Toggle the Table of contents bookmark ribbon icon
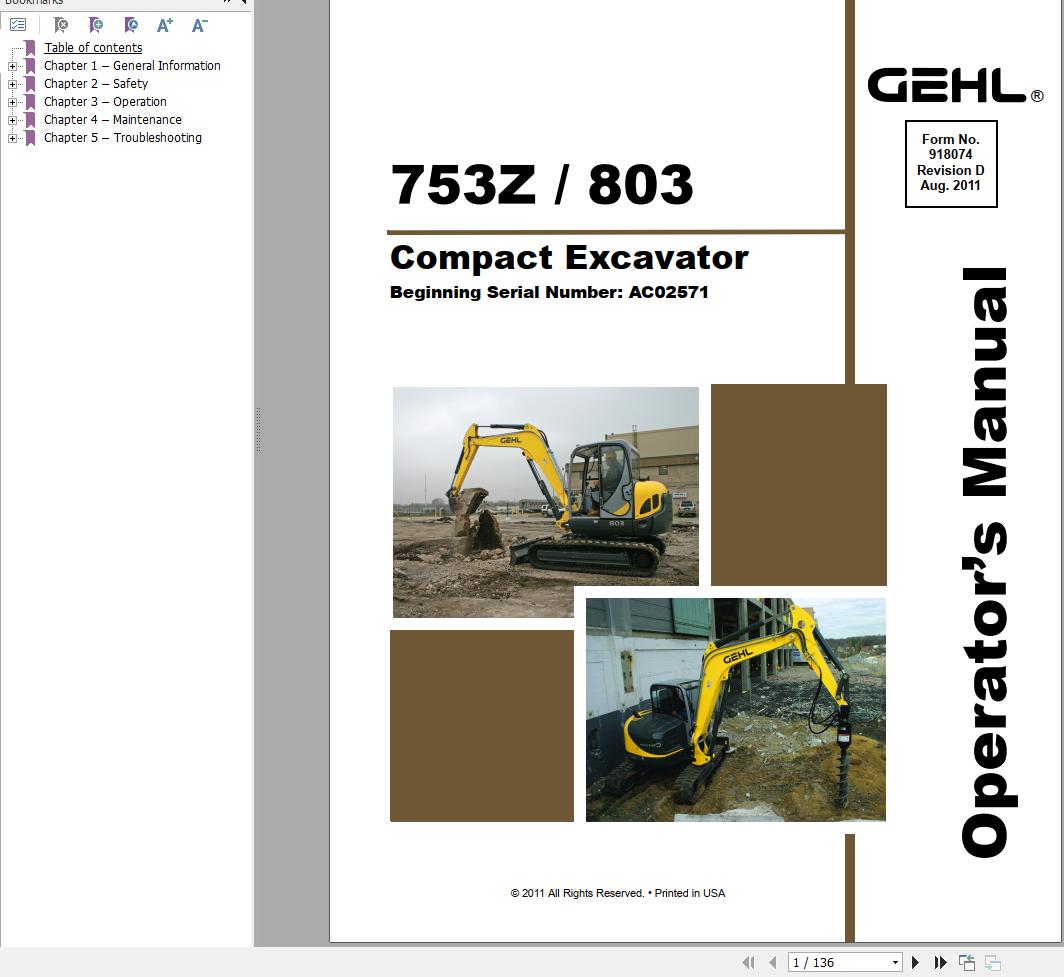 click(30, 48)
